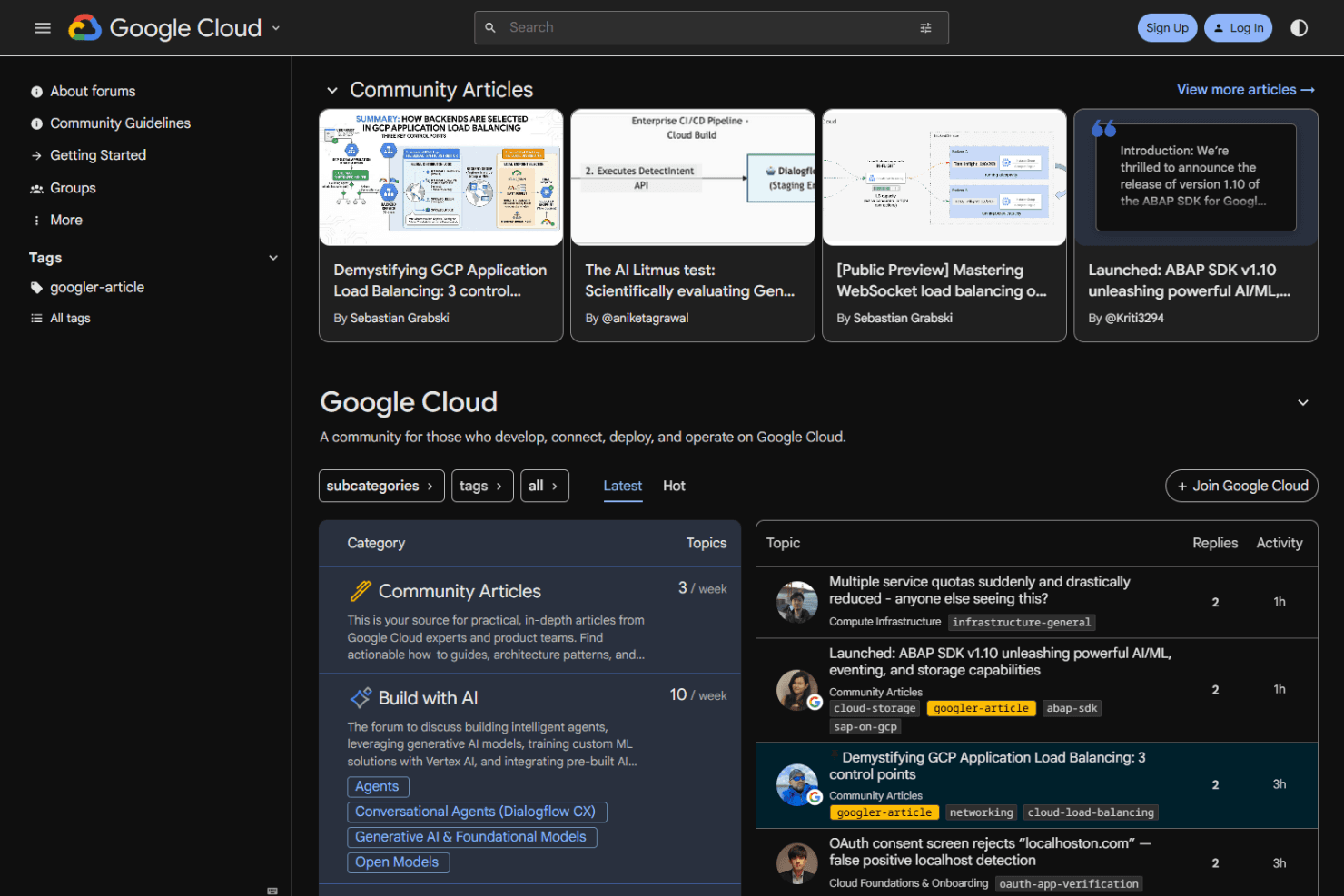Click the infrastructure-general tag
1344x896 pixels.
pyautogui.click(x=1022, y=623)
